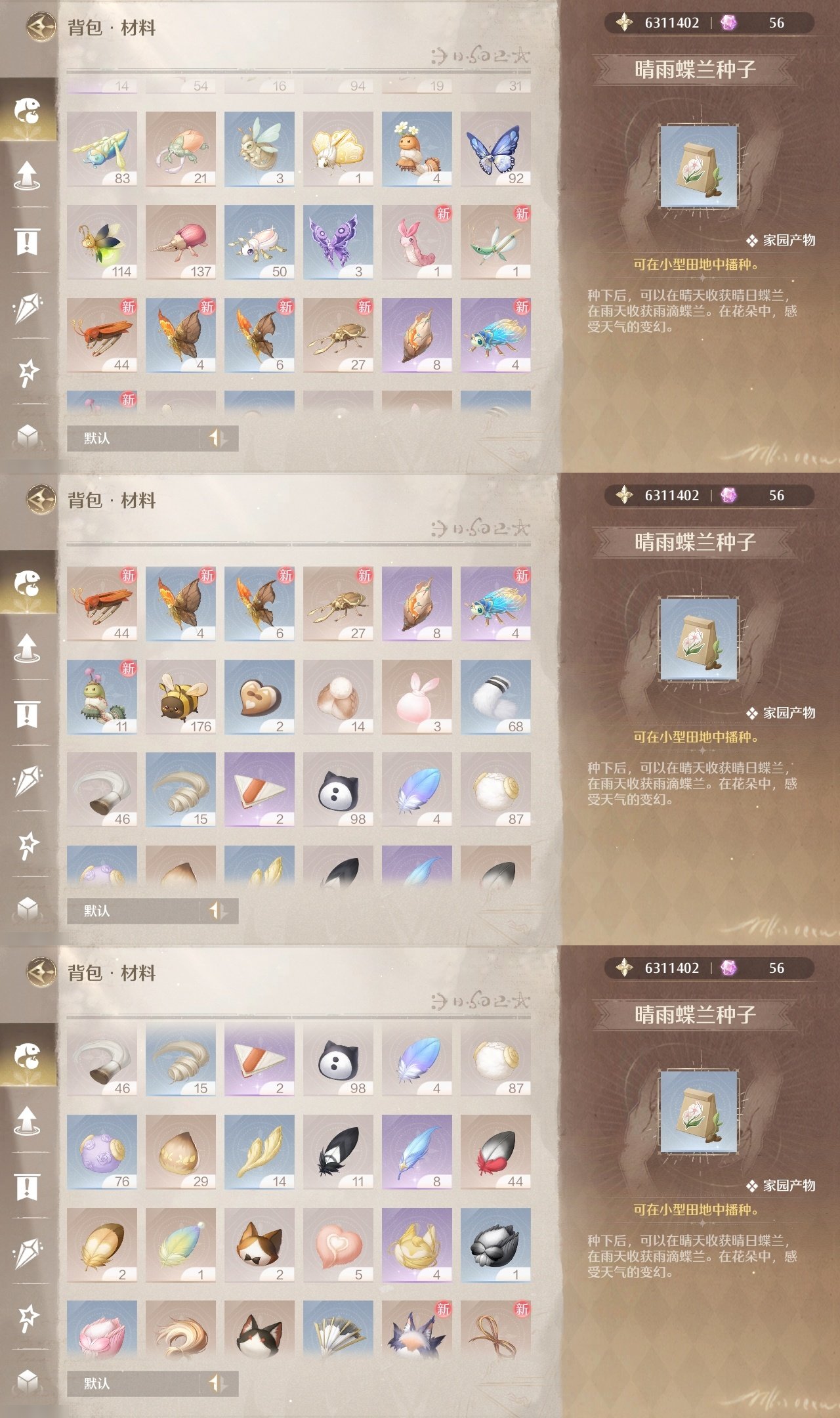Switch to the top fish materials tab
The image size is (840, 1418).
[28, 110]
